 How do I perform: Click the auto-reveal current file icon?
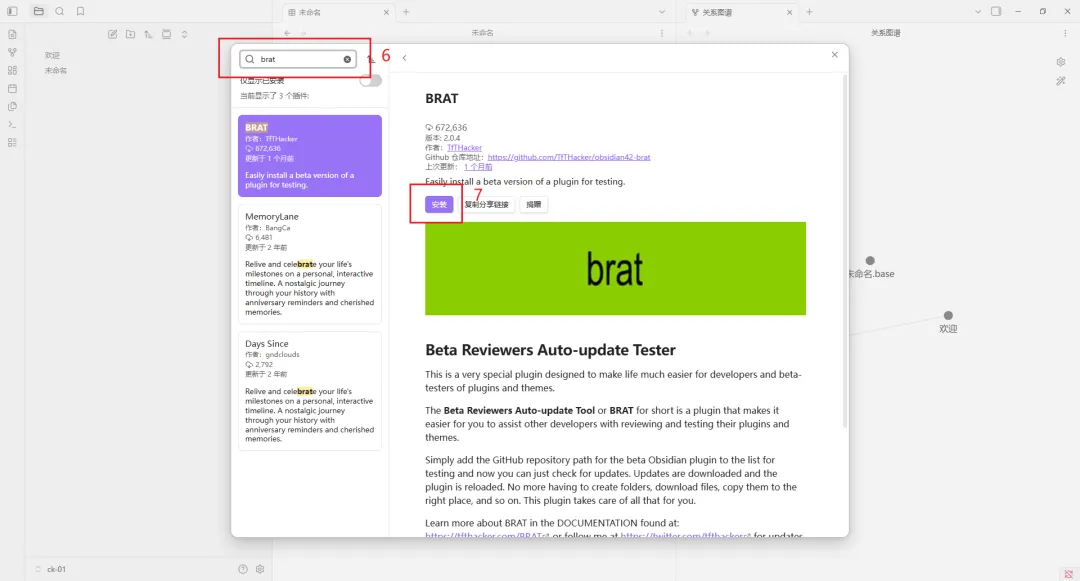click(x=166, y=34)
